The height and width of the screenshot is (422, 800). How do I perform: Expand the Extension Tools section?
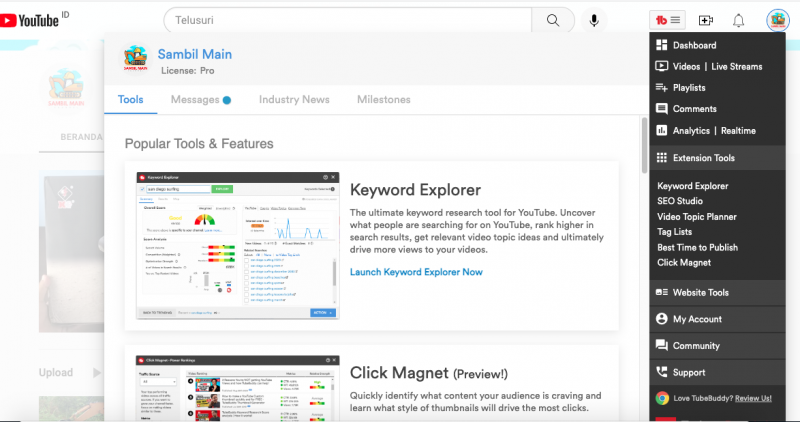pos(703,158)
